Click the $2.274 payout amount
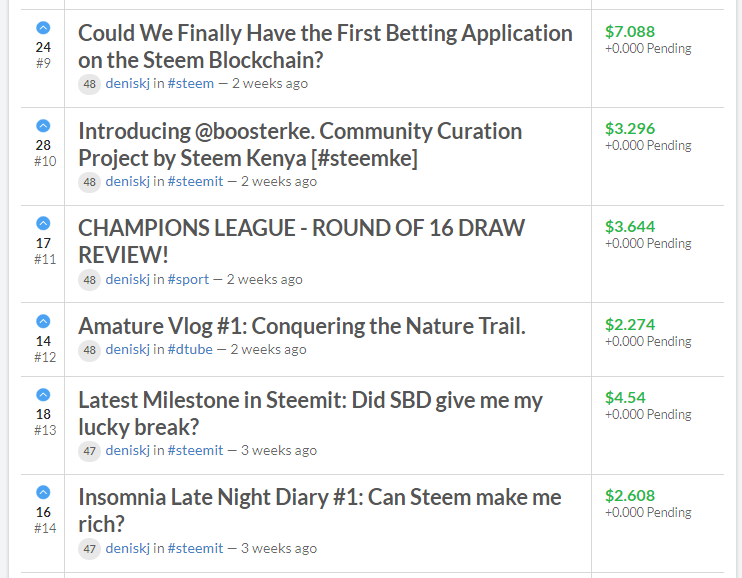Screen dimensions: 742x578 (630, 325)
